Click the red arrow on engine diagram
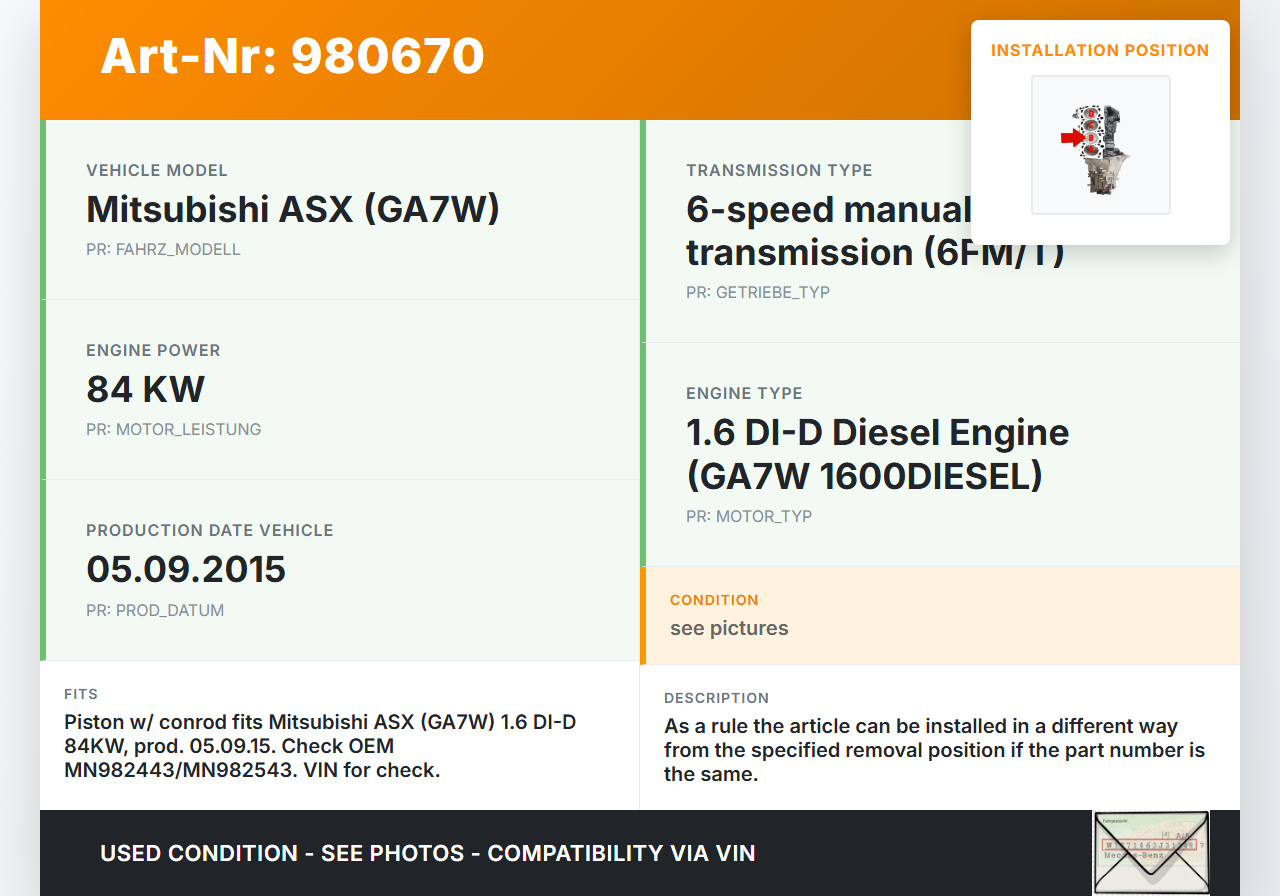Viewport: 1280px width, 896px height. coord(1072,139)
